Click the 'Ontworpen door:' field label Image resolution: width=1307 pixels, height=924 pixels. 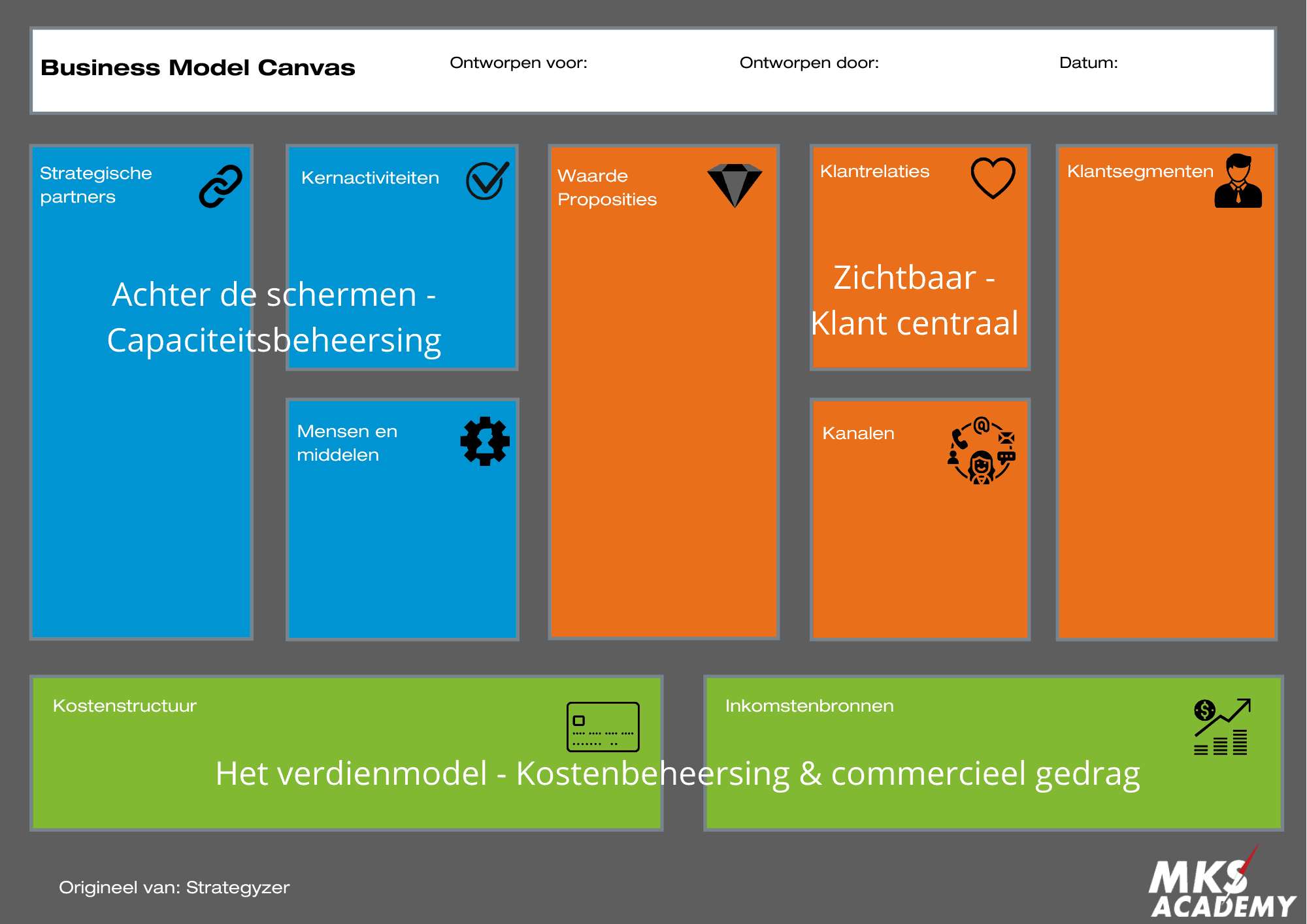click(x=809, y=63)
